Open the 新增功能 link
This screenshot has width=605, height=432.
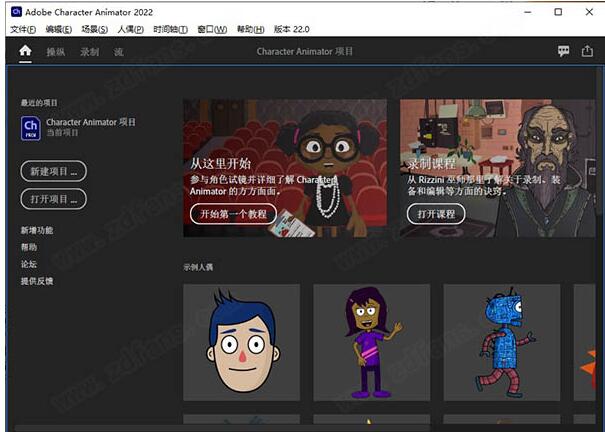click(x=37, y=230)
